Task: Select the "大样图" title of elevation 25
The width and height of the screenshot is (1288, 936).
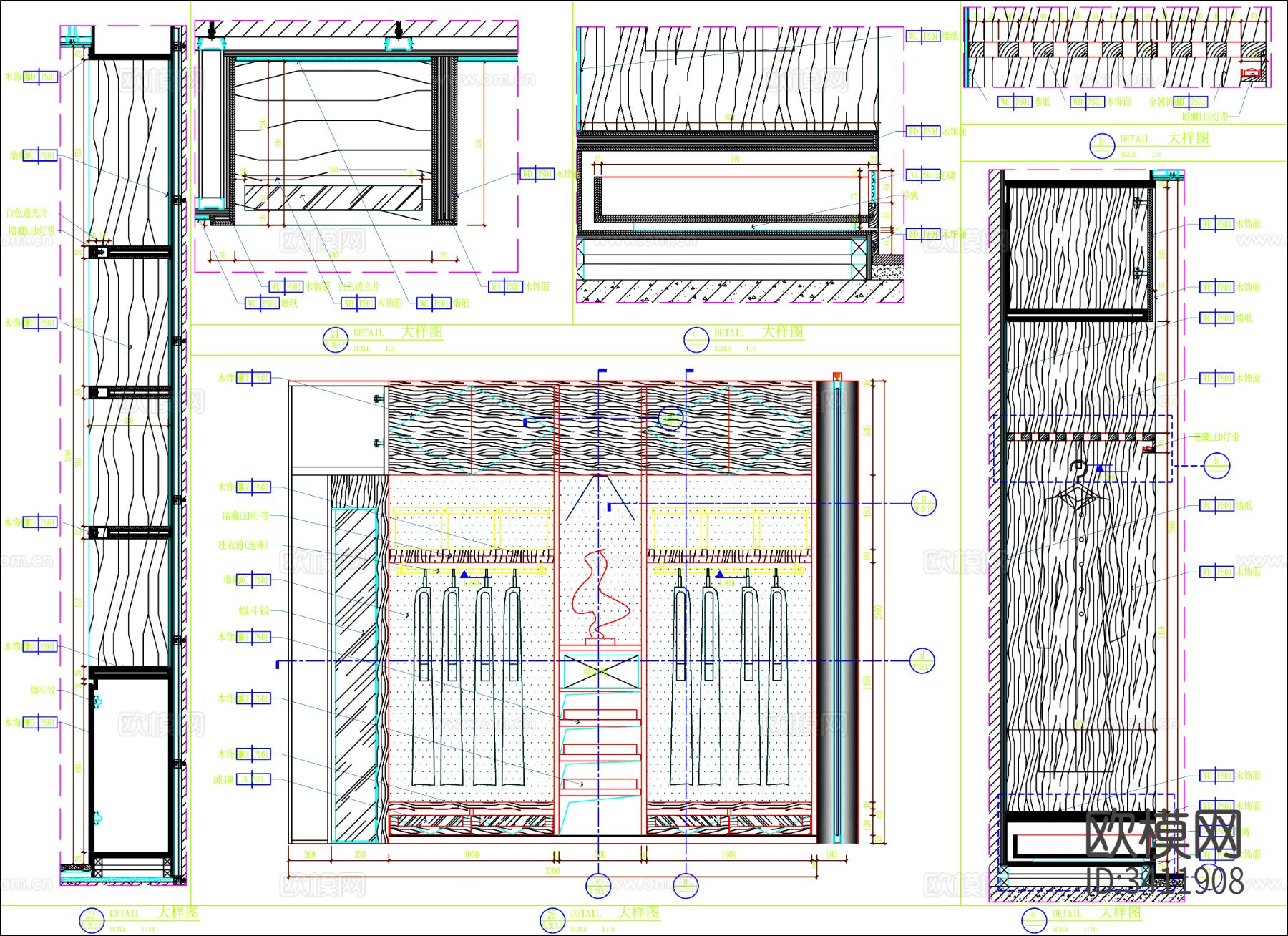Action: 639,912
